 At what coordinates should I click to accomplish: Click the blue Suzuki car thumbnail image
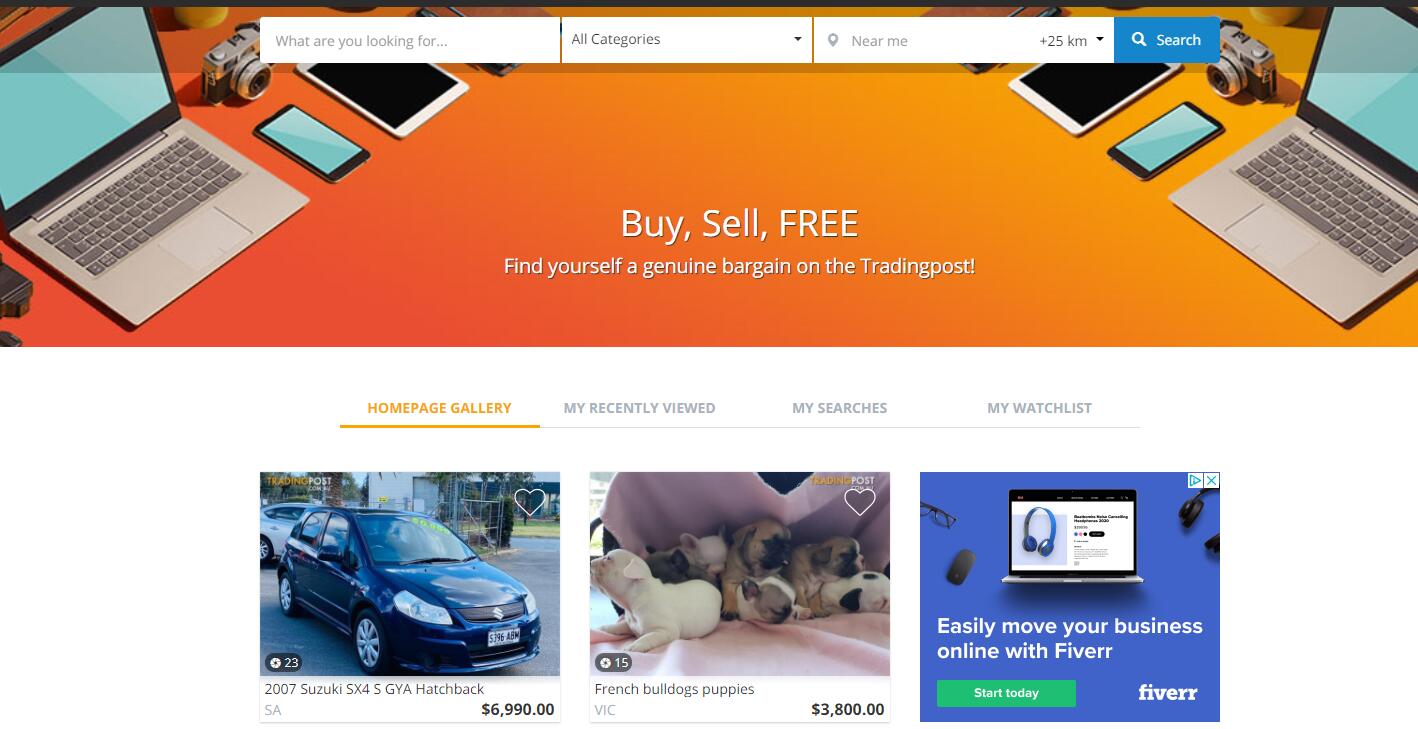pos(410,574)
